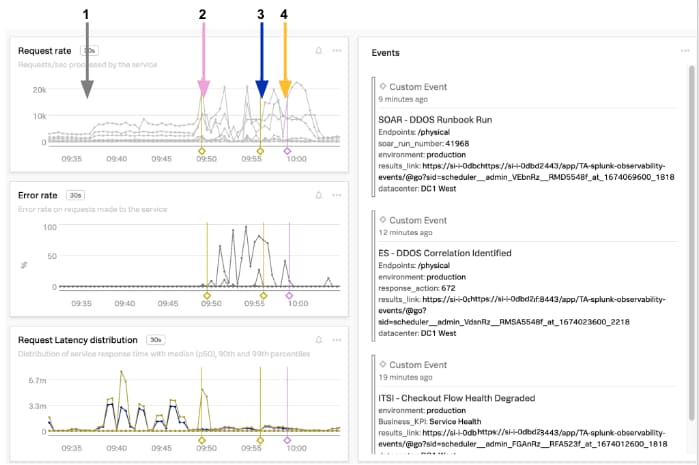The width and height of the screenshot is (699, 465).
Task: Click the 10:00 time label on Request rate chart
Action: (296, 159)
